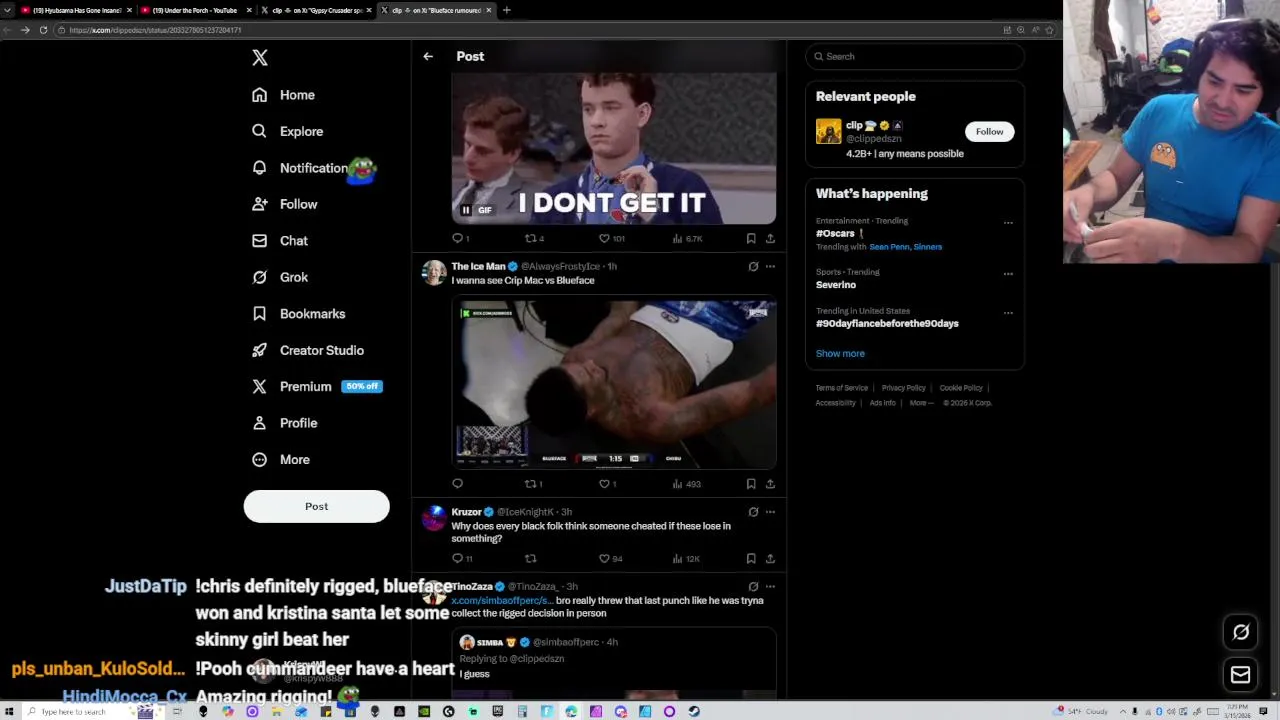Follow the clip account
The image size is (1280, 720).
[989, 132]
